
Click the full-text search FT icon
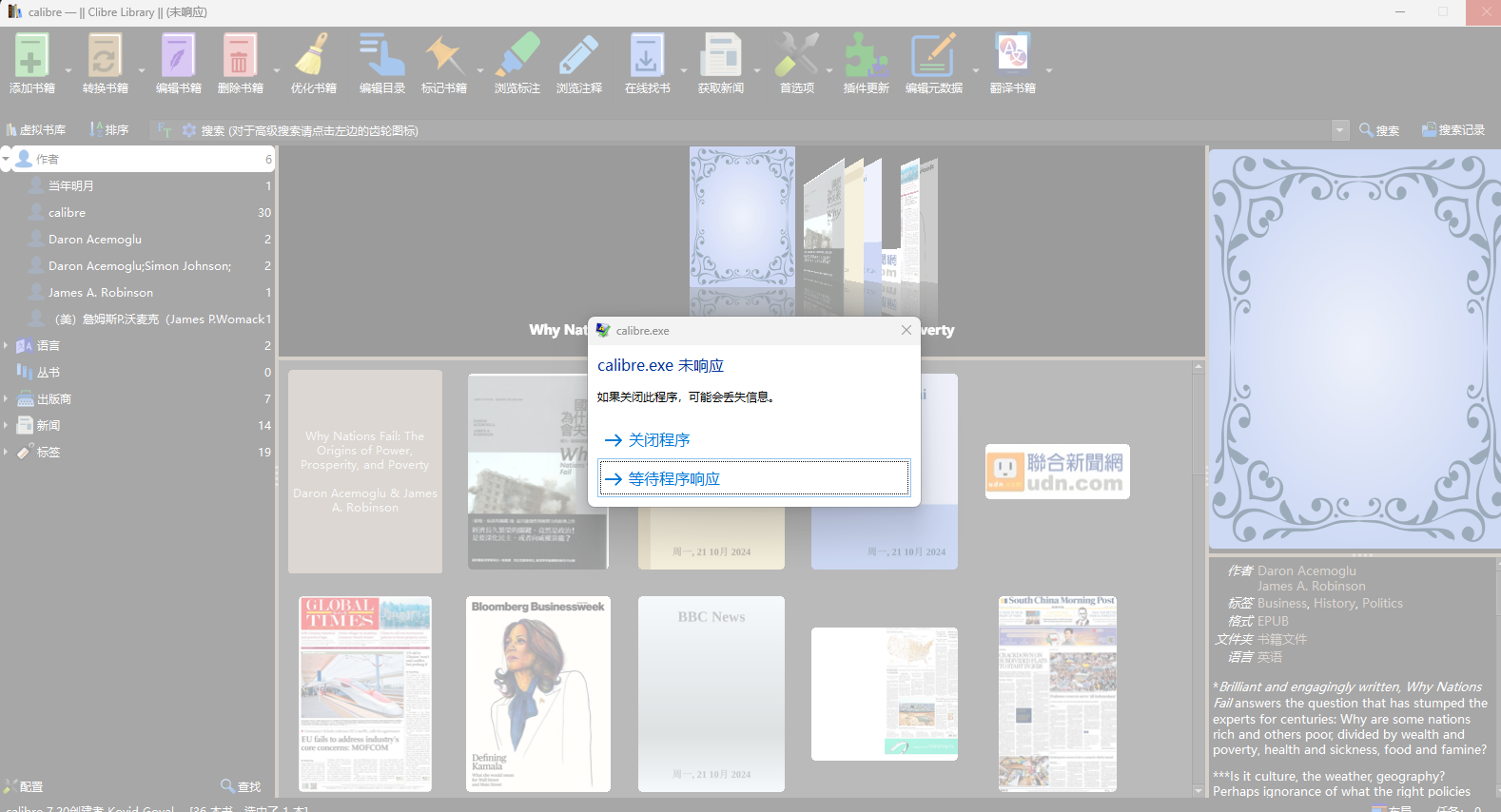coord(165,130)
